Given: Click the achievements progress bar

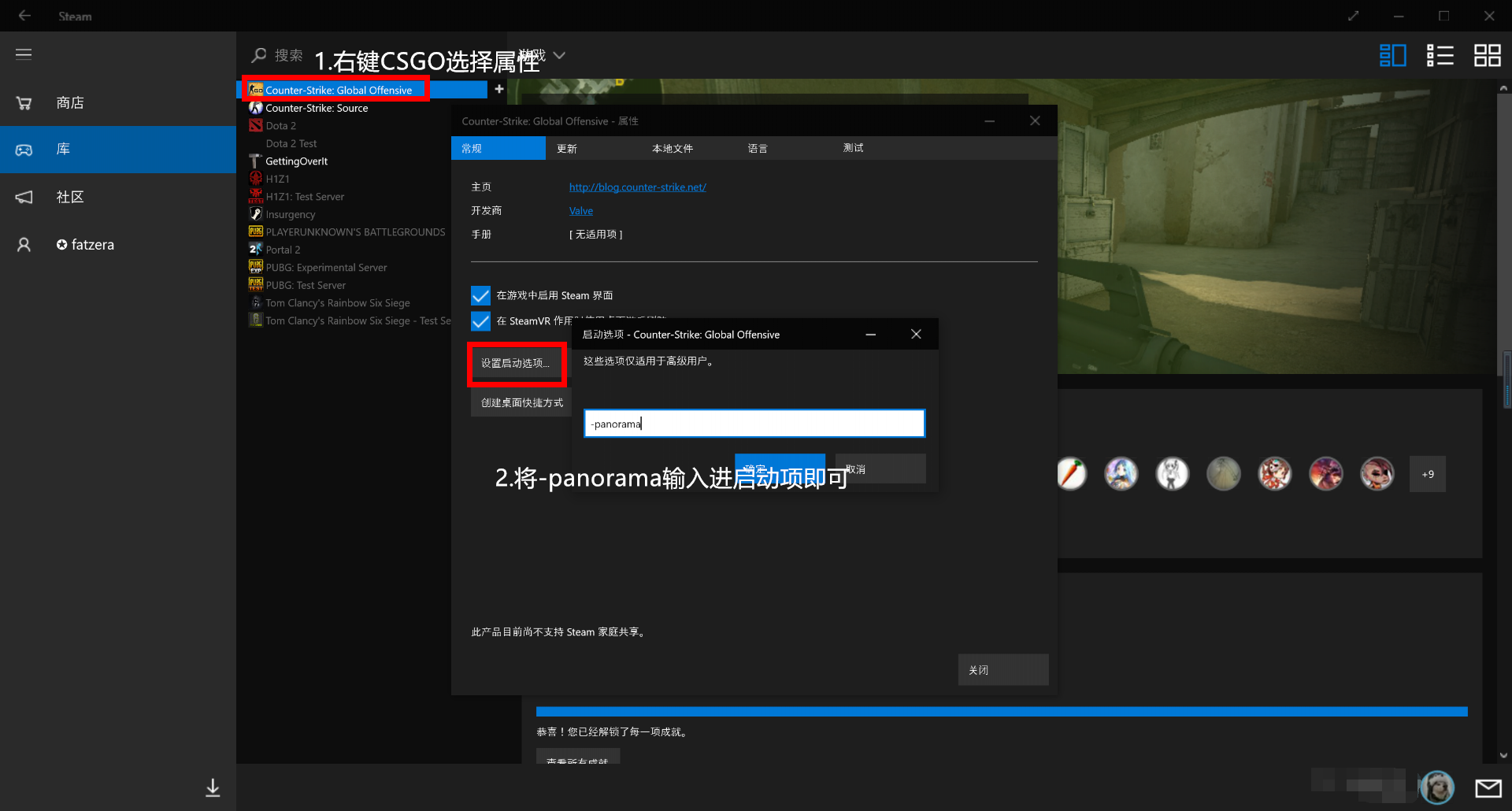Looking at the screenshot, I should (1002, 712).
